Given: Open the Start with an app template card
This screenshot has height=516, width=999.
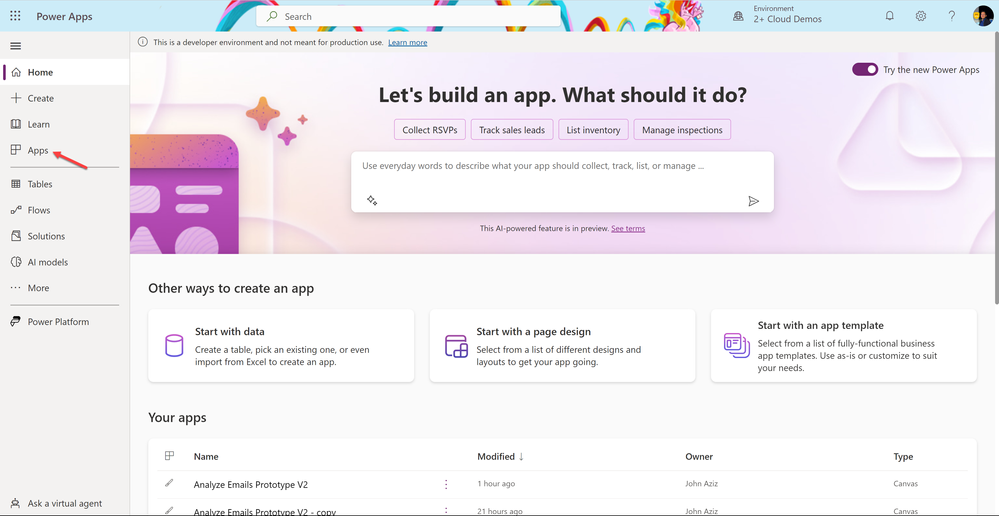Looking at the screenshot, I should tap(844, 346).
